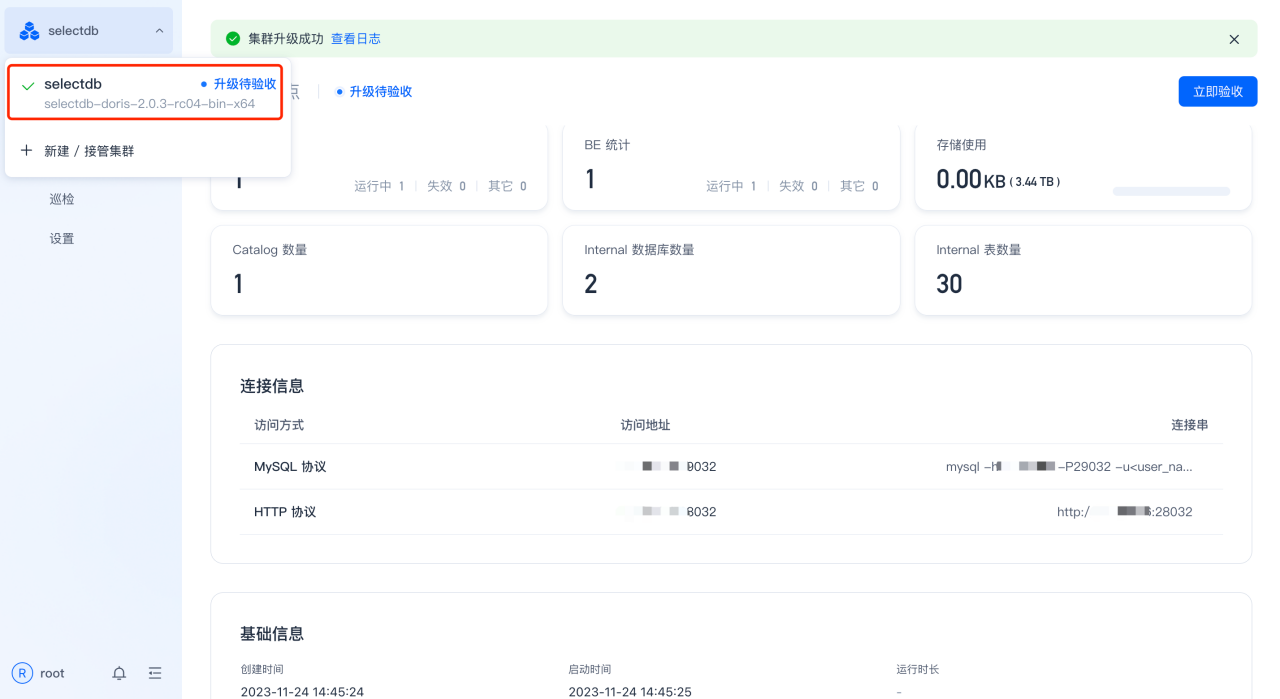This screenshot has width=1280, height=699.
Task: Click the root username label
Action: click(x=52, y=673)
